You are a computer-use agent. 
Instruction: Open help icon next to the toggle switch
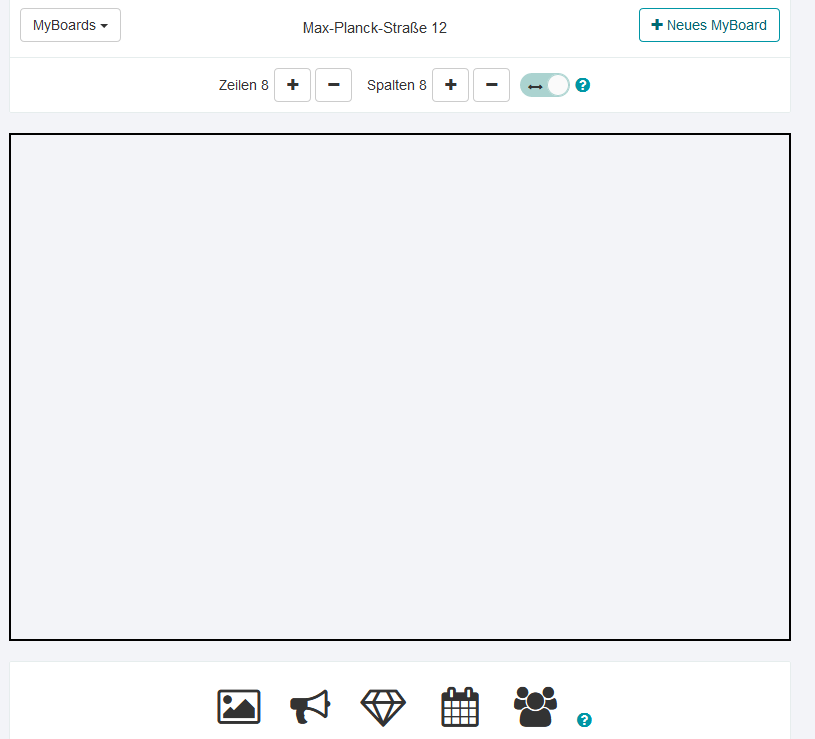coord(583,85)
